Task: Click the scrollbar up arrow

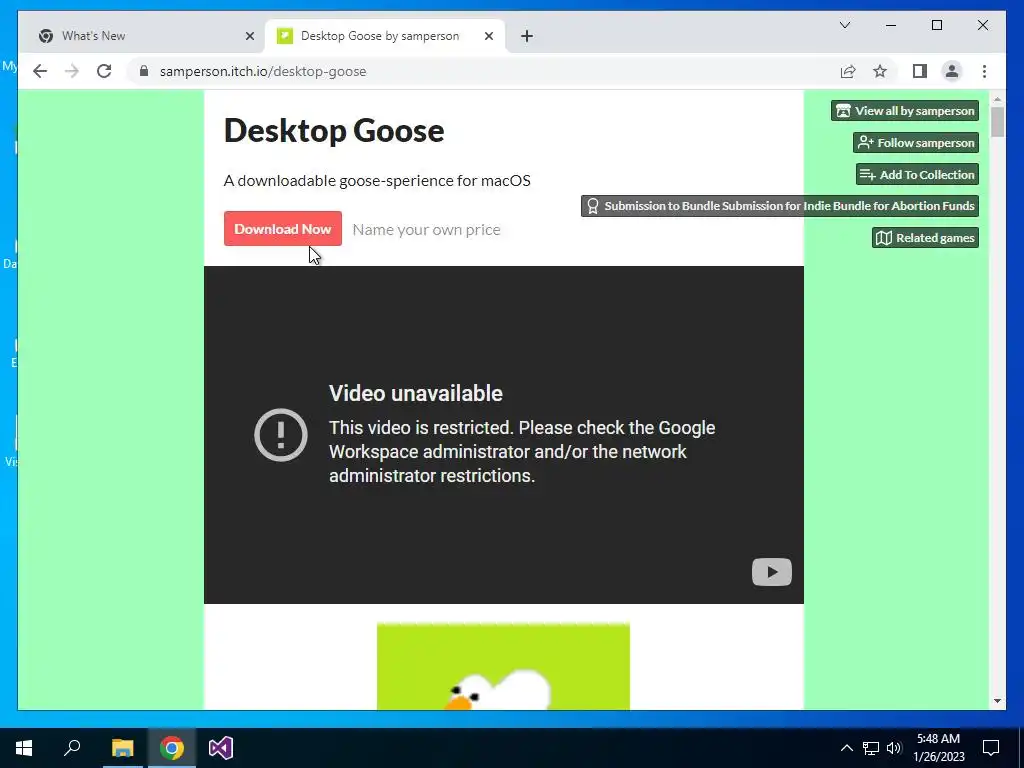Action: click(997, 100)
